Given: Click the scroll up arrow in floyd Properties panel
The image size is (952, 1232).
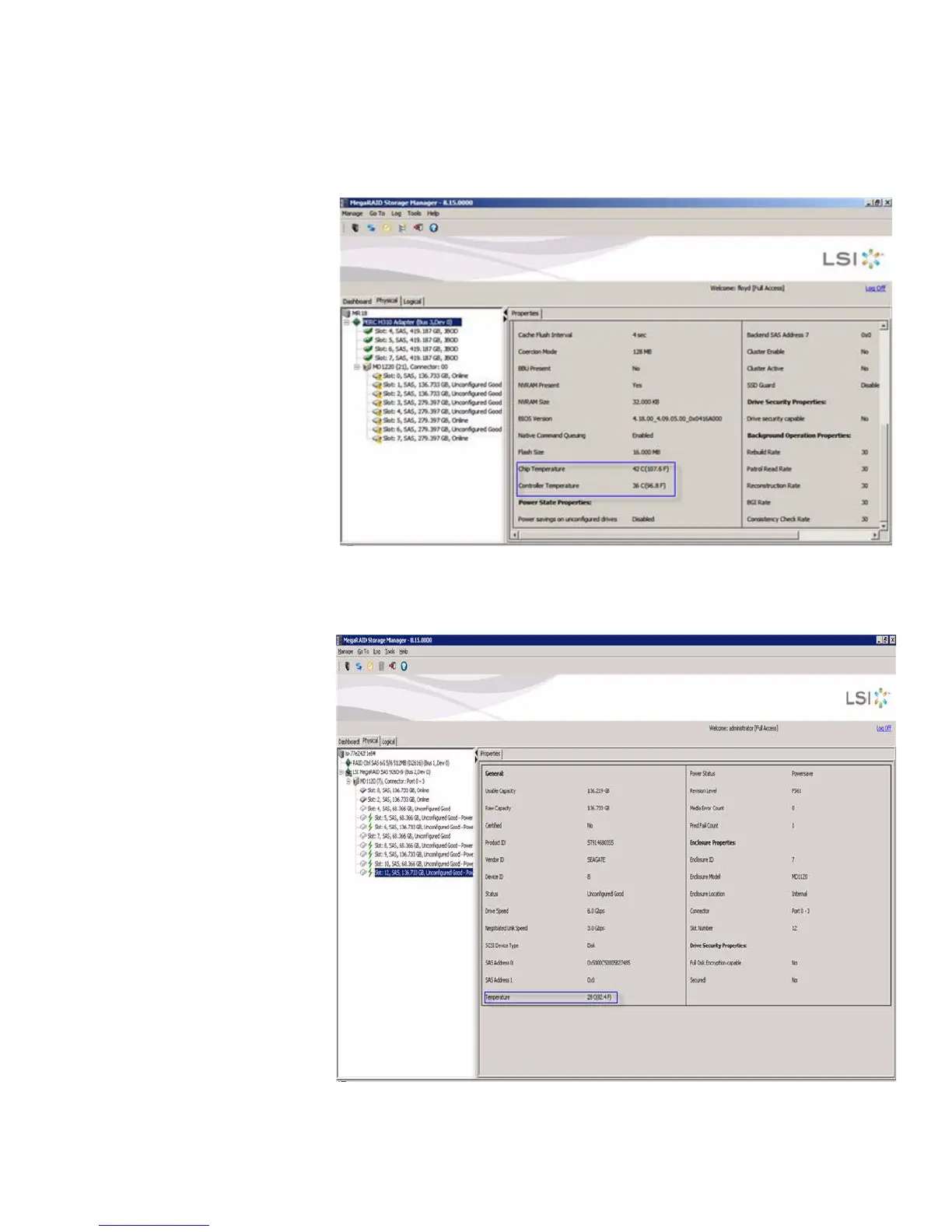Looking at the screenshot, I should click(884, 326).
